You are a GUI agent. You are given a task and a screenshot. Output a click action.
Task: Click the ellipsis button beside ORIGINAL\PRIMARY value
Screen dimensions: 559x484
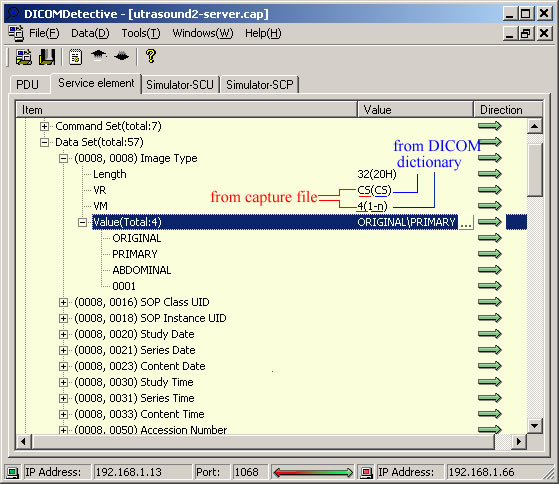pos(466,222)
